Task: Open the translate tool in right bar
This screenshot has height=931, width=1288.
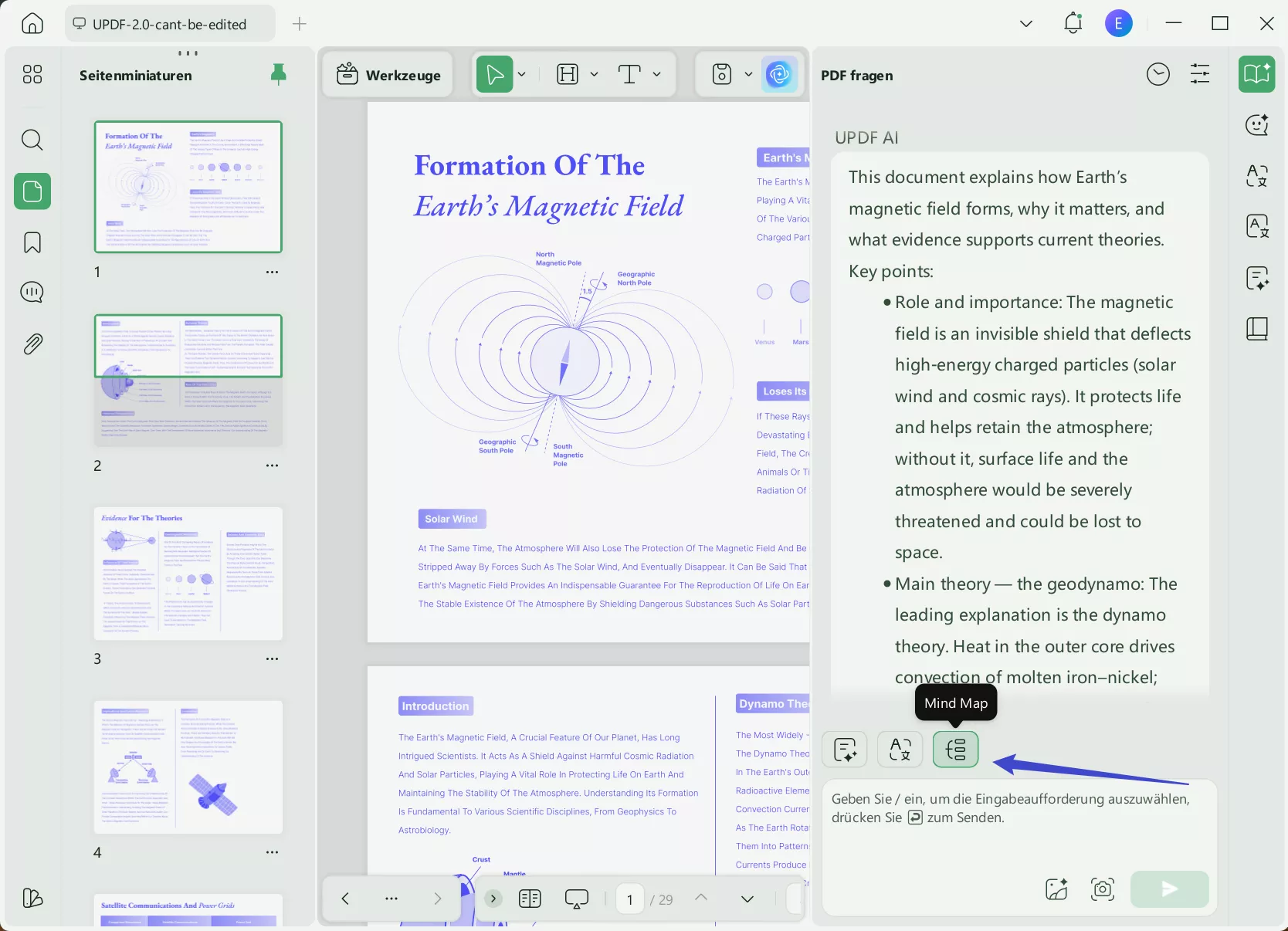Action: tap(1257, 176)
